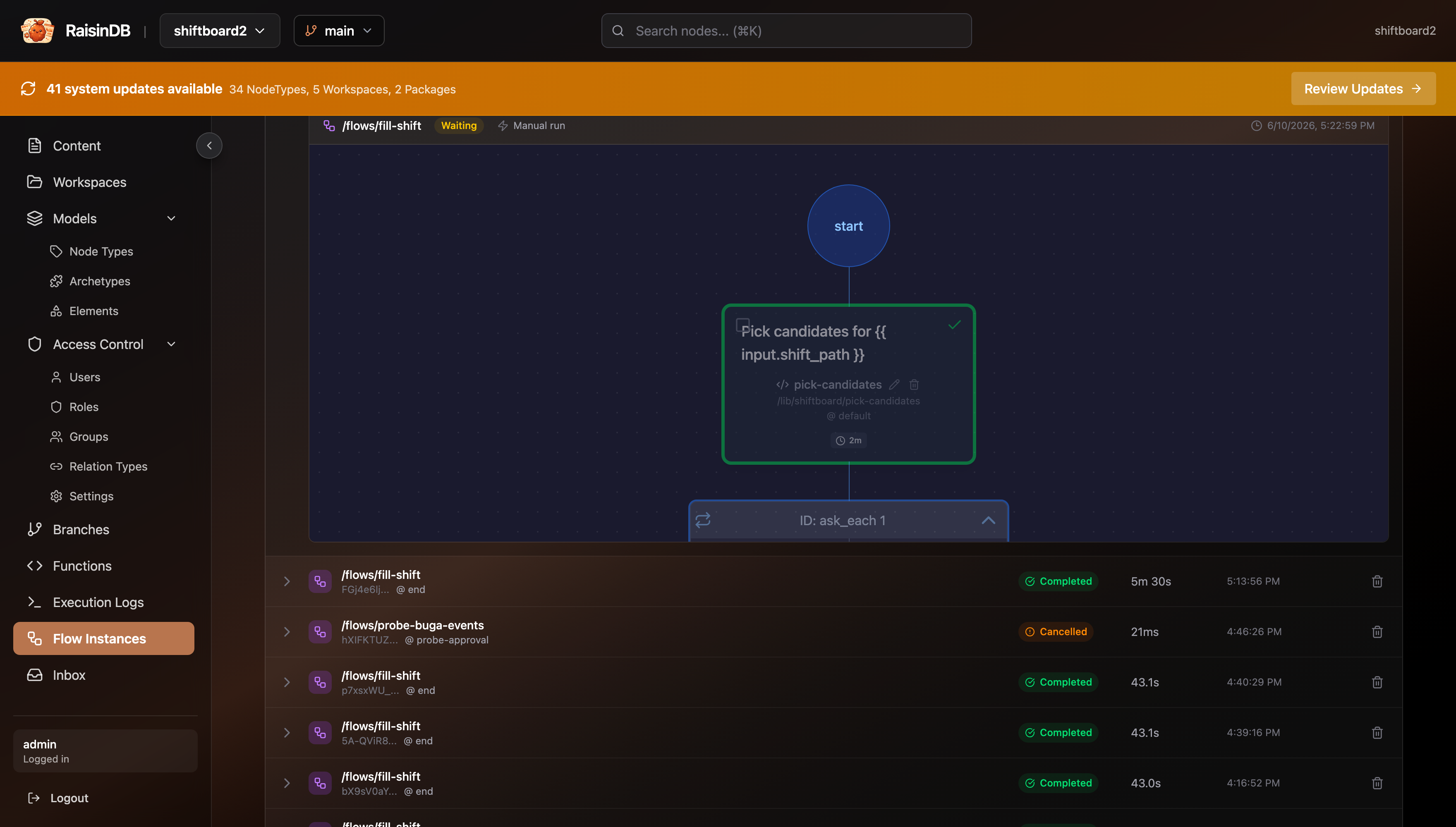
Task: Click the Cancelled status badge
Action: click(1056, 631)
